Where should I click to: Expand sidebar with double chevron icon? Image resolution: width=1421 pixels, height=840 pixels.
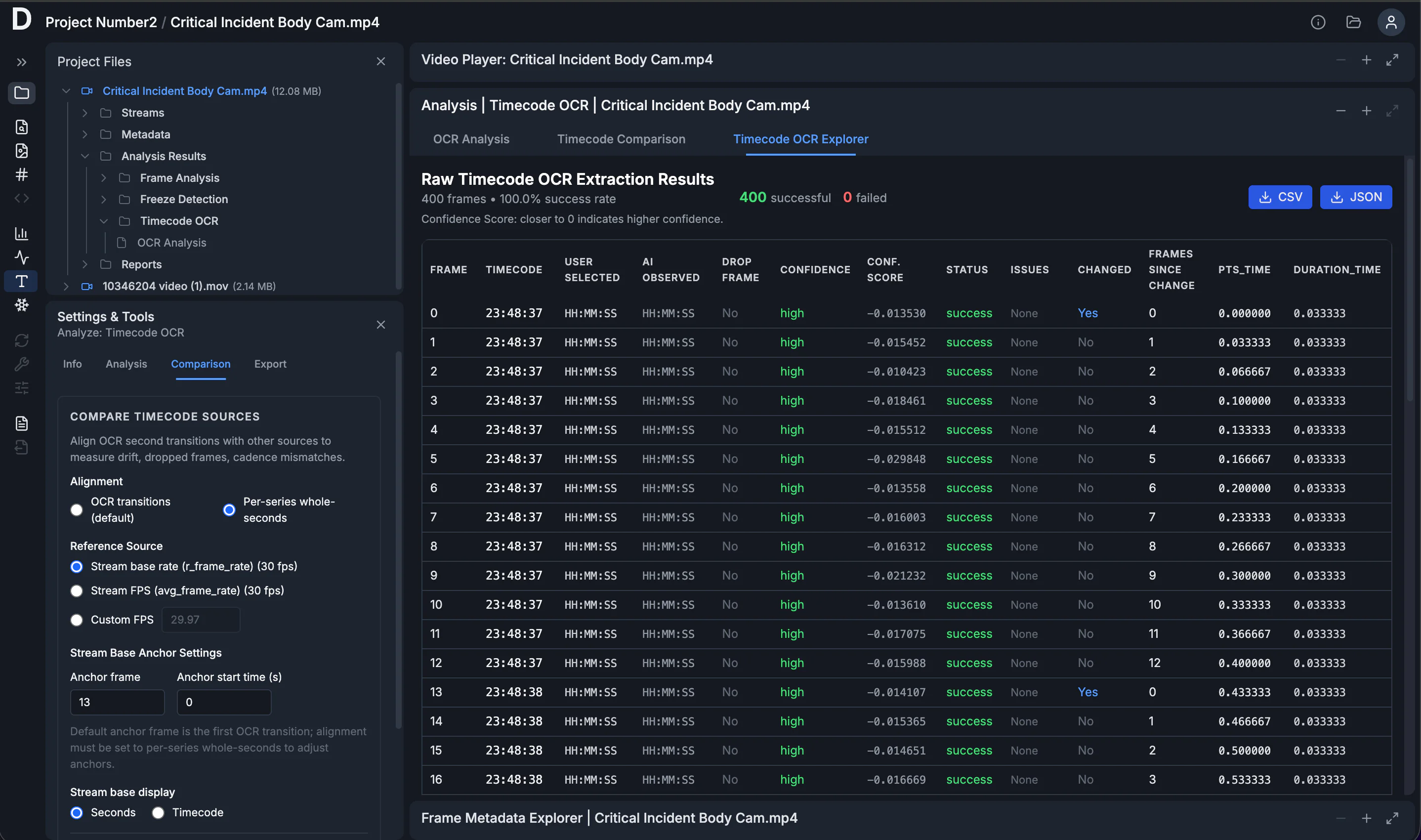(22, 62)
